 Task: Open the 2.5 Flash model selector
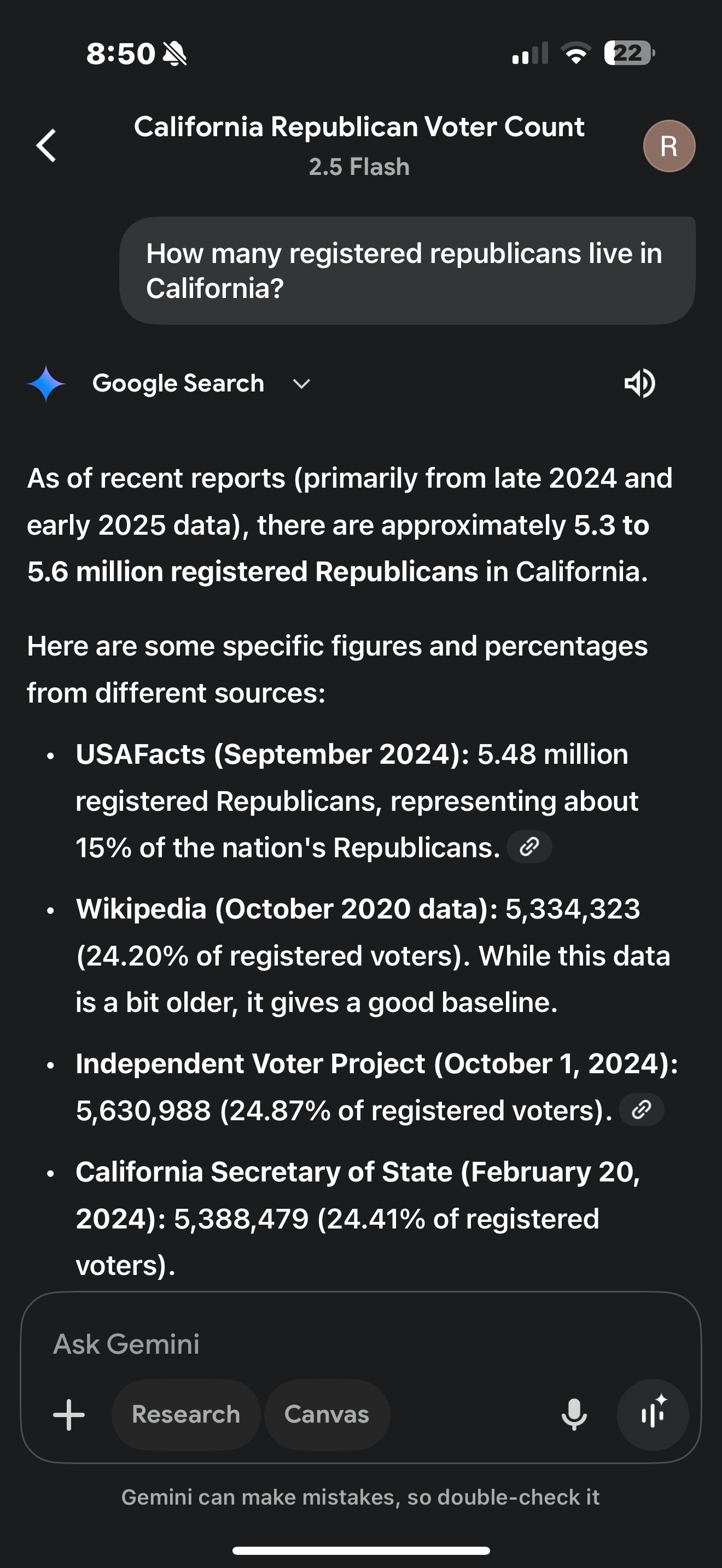coord(359,167)
